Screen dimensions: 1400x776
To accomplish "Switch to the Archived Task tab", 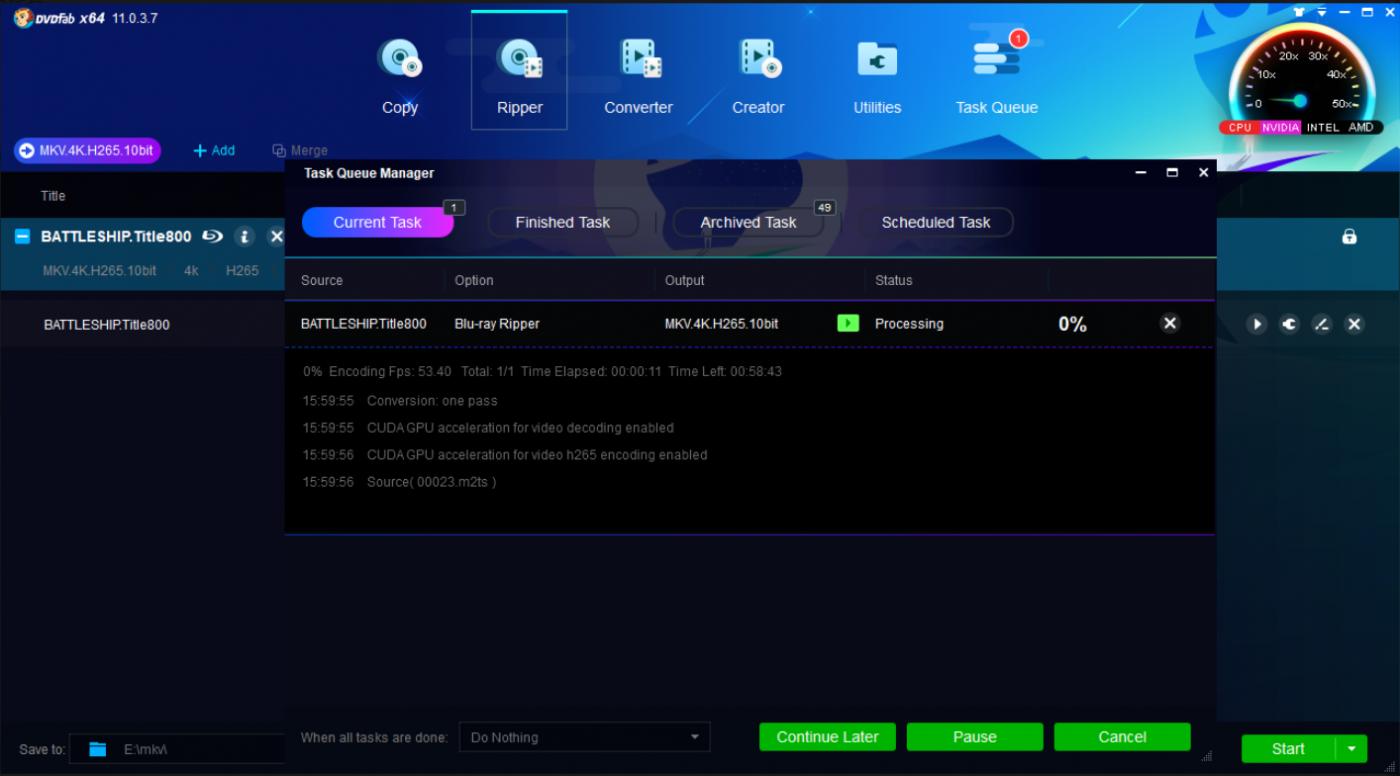I will click(x=748, y=222).
